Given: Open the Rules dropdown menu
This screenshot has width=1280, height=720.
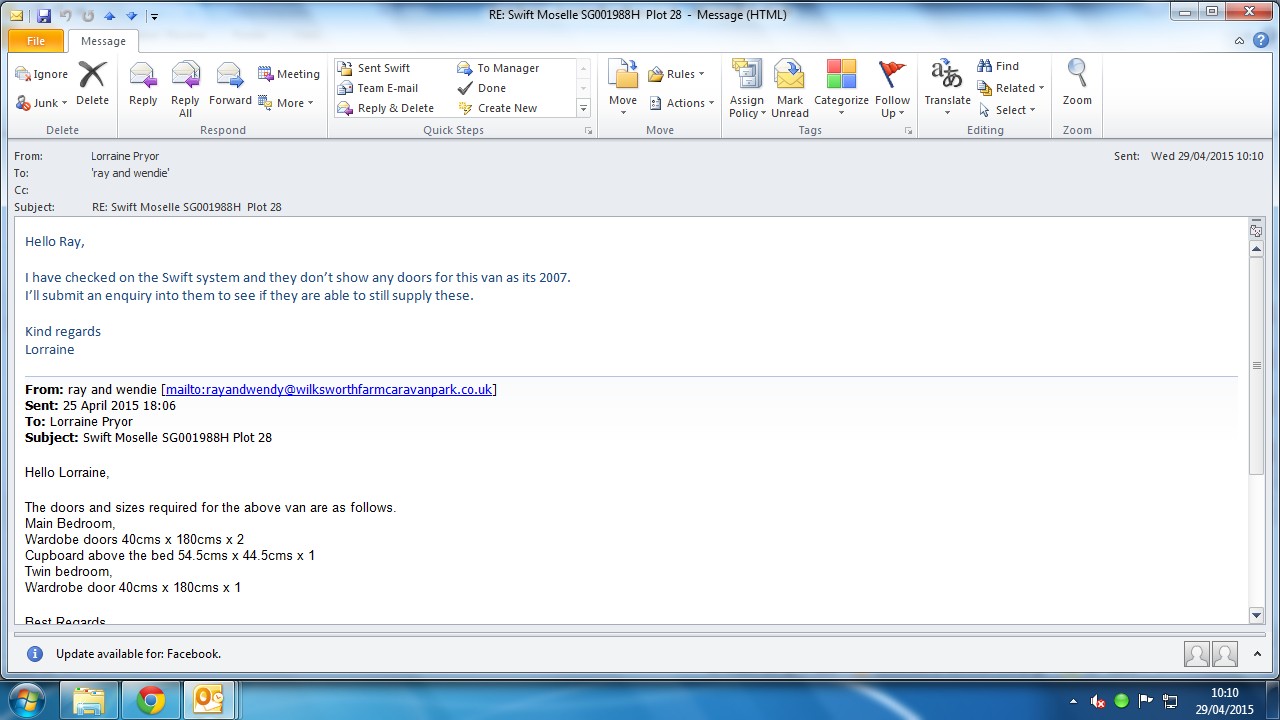Looking at the screenshot, I should pos(677,74).
